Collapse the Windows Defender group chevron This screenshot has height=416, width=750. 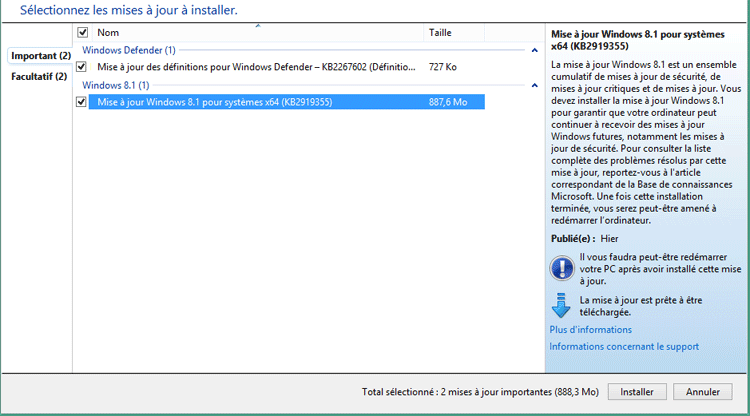click(x=536, y=50)
